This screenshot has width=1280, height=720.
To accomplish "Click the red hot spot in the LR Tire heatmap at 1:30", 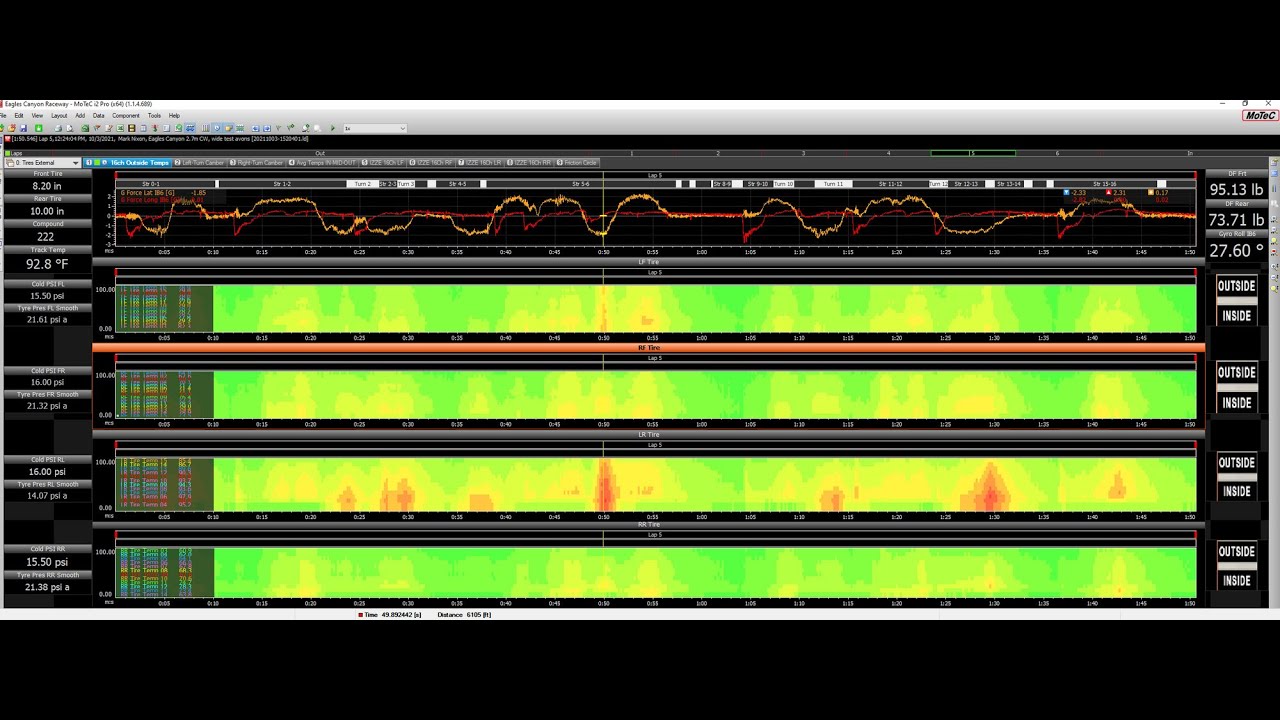I will click(x=991, y=488).
